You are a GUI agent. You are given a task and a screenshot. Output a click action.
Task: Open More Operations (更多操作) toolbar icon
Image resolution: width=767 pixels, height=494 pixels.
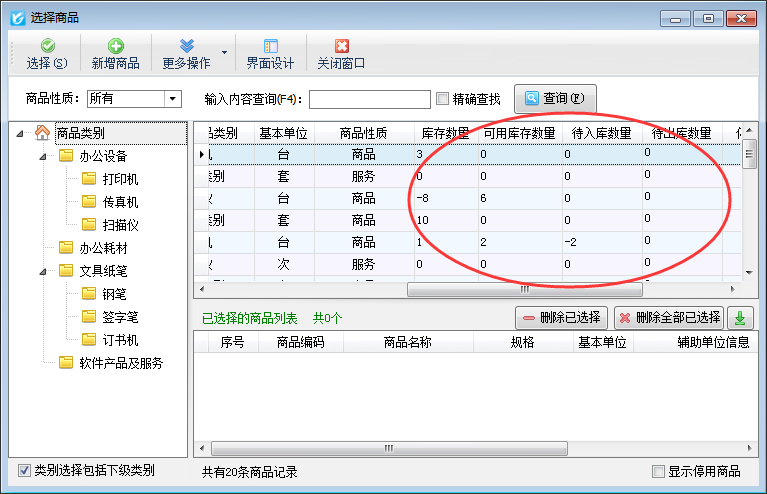tap(186, 46)
